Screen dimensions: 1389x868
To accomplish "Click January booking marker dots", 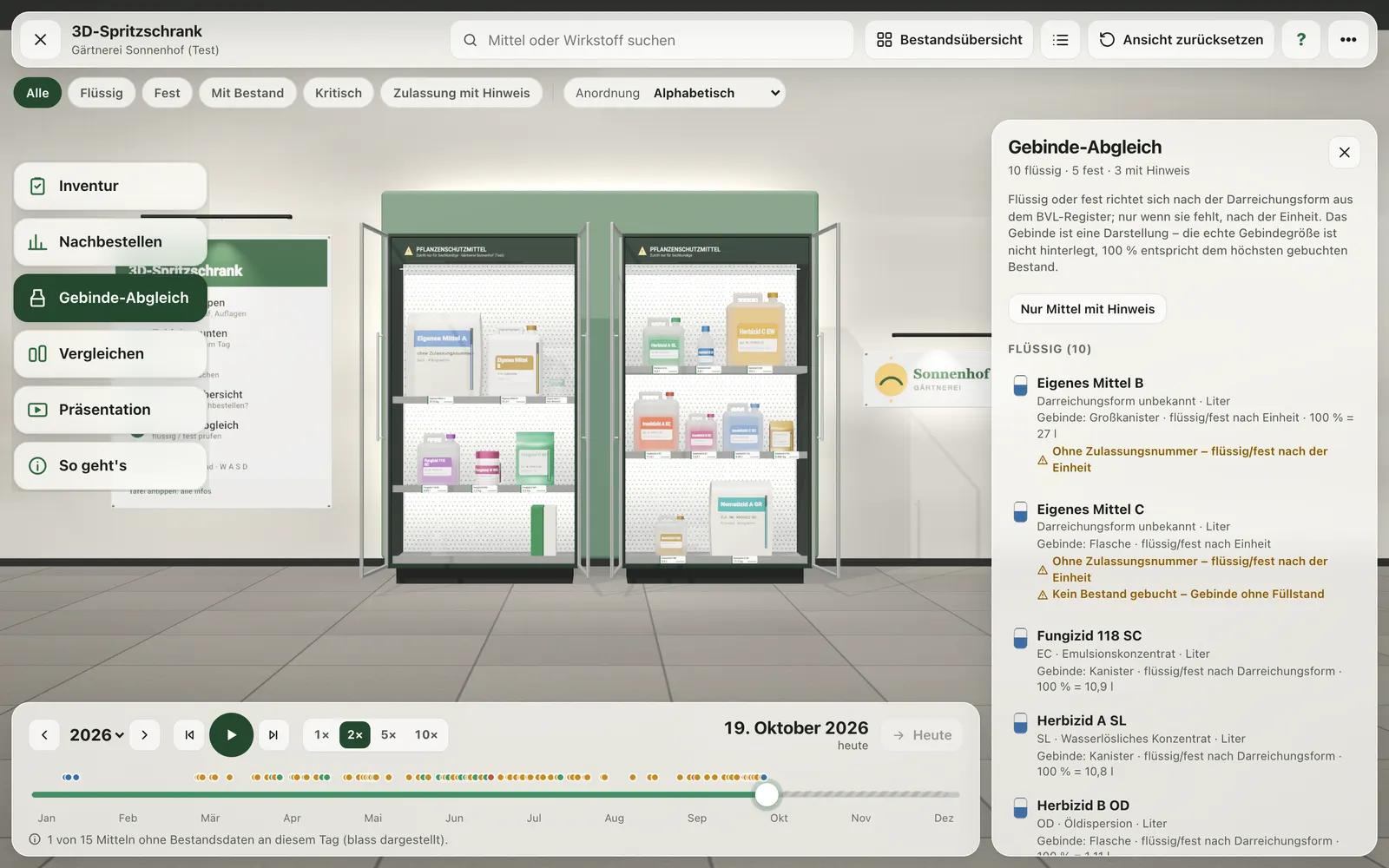I will tap(71, 777).
